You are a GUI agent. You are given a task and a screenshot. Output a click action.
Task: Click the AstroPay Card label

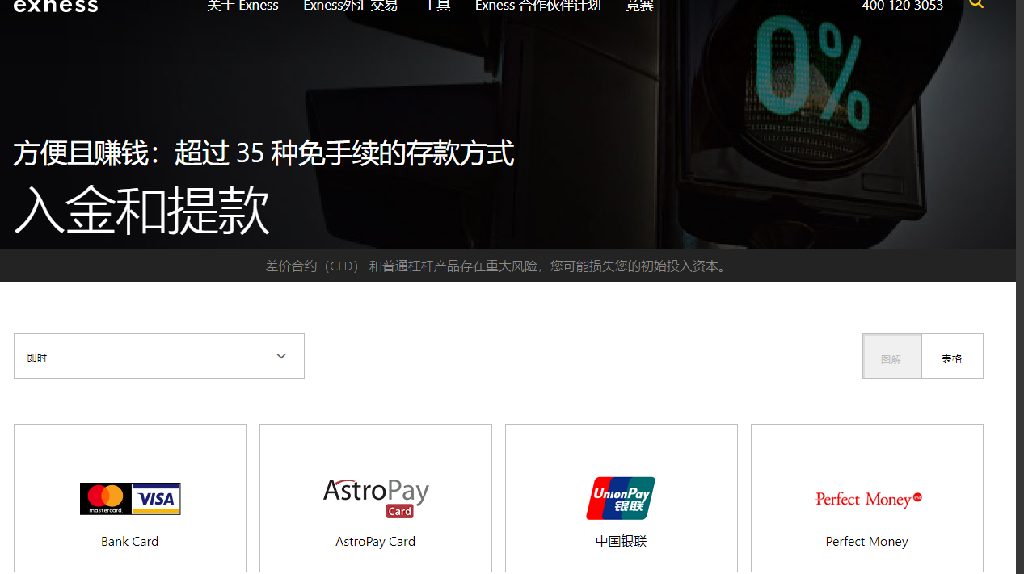(x=376, y=541)
